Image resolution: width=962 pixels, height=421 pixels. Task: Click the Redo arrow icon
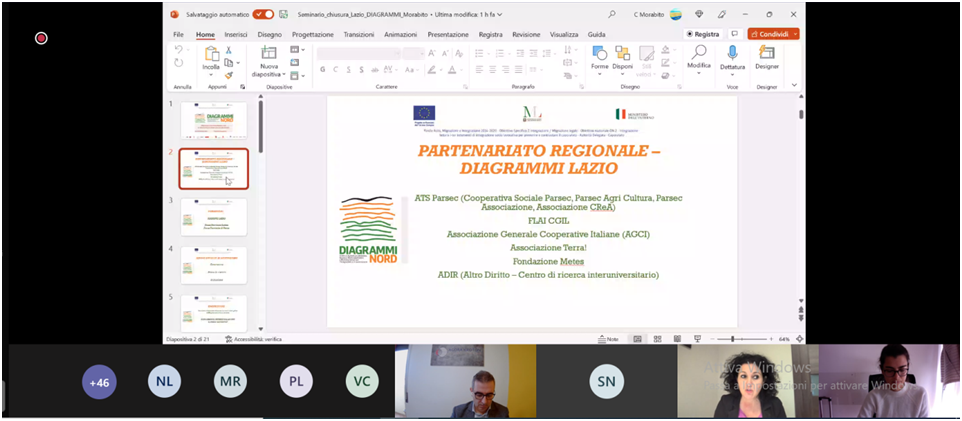(179, 63)
